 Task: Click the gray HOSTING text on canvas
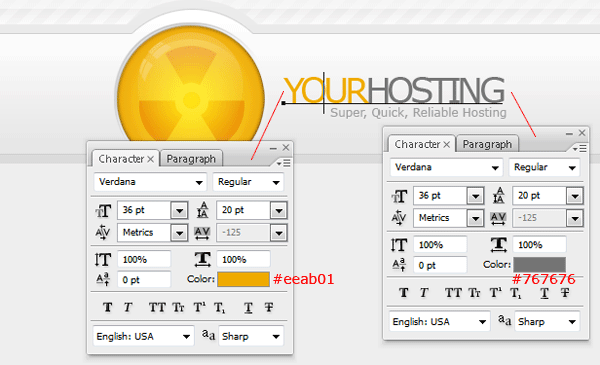click(436, 90)
